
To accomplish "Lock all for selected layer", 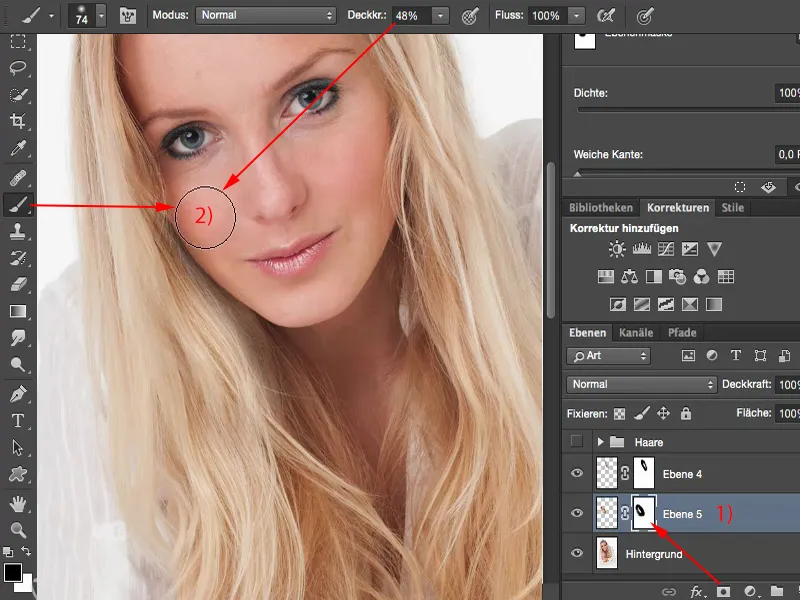I will tap(686, 413).
